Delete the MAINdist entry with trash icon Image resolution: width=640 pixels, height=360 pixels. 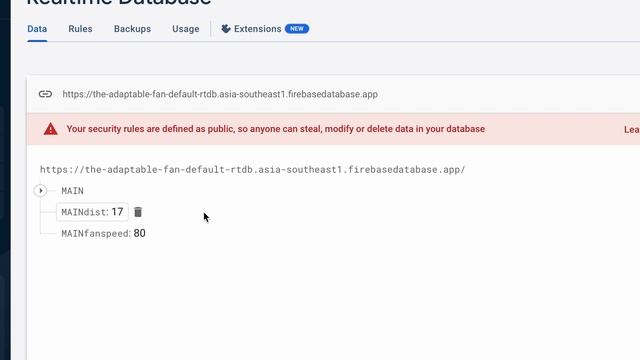tap(138, 212)
